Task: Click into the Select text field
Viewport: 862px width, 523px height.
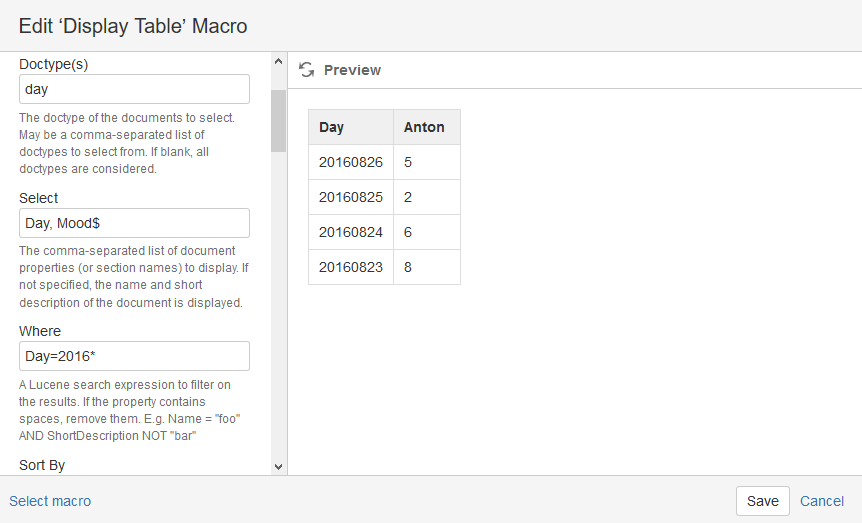Action: [x=134, y=223]
